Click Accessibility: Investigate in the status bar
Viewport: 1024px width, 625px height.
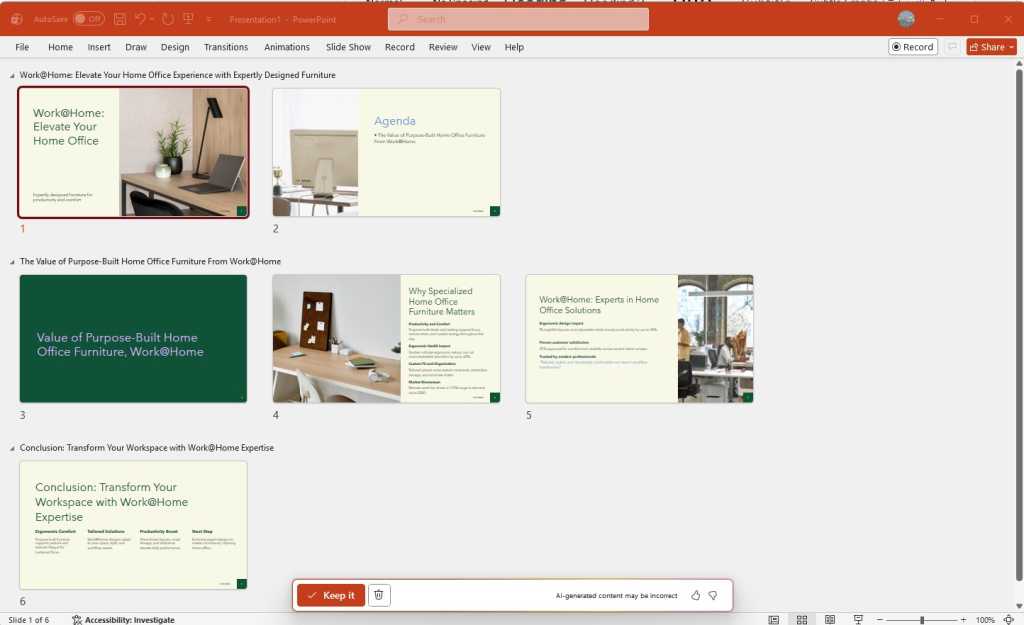[x=123, y=620]
